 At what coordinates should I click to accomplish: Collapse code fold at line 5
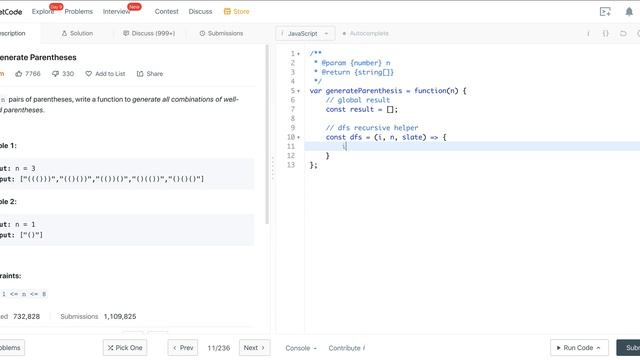pos(298,91)
